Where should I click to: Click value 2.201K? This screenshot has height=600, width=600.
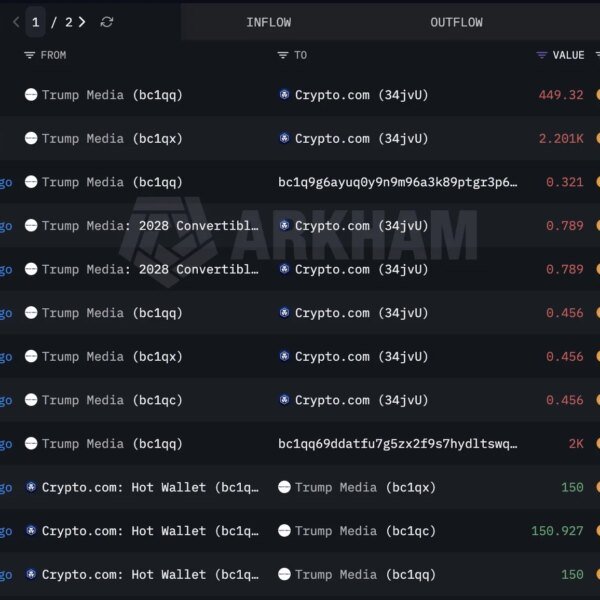561,139
